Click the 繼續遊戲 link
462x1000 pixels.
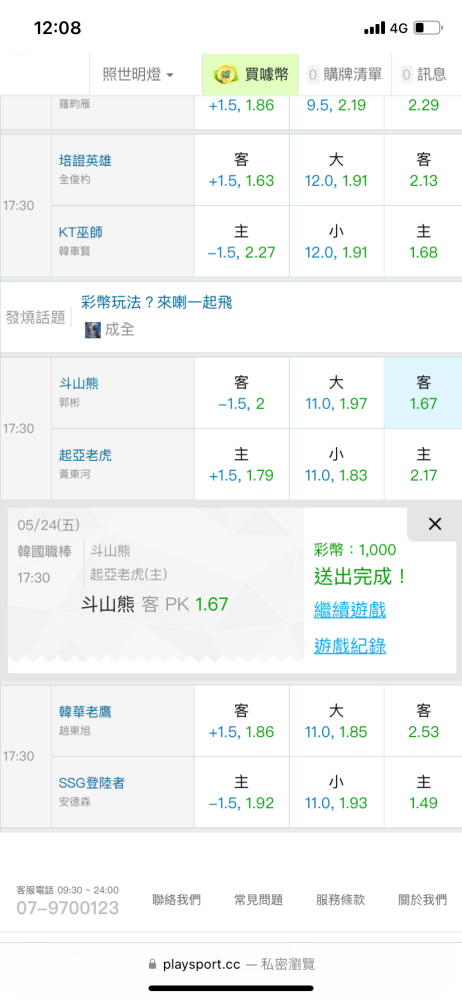(x=350, y=610)
